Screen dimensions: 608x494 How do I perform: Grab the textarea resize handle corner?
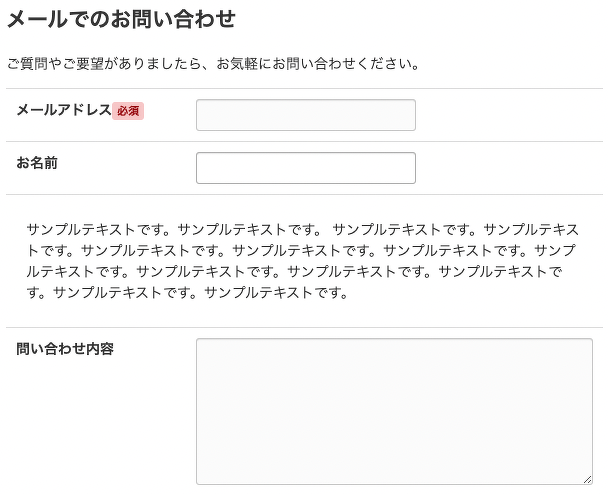(x=587, y=479)
